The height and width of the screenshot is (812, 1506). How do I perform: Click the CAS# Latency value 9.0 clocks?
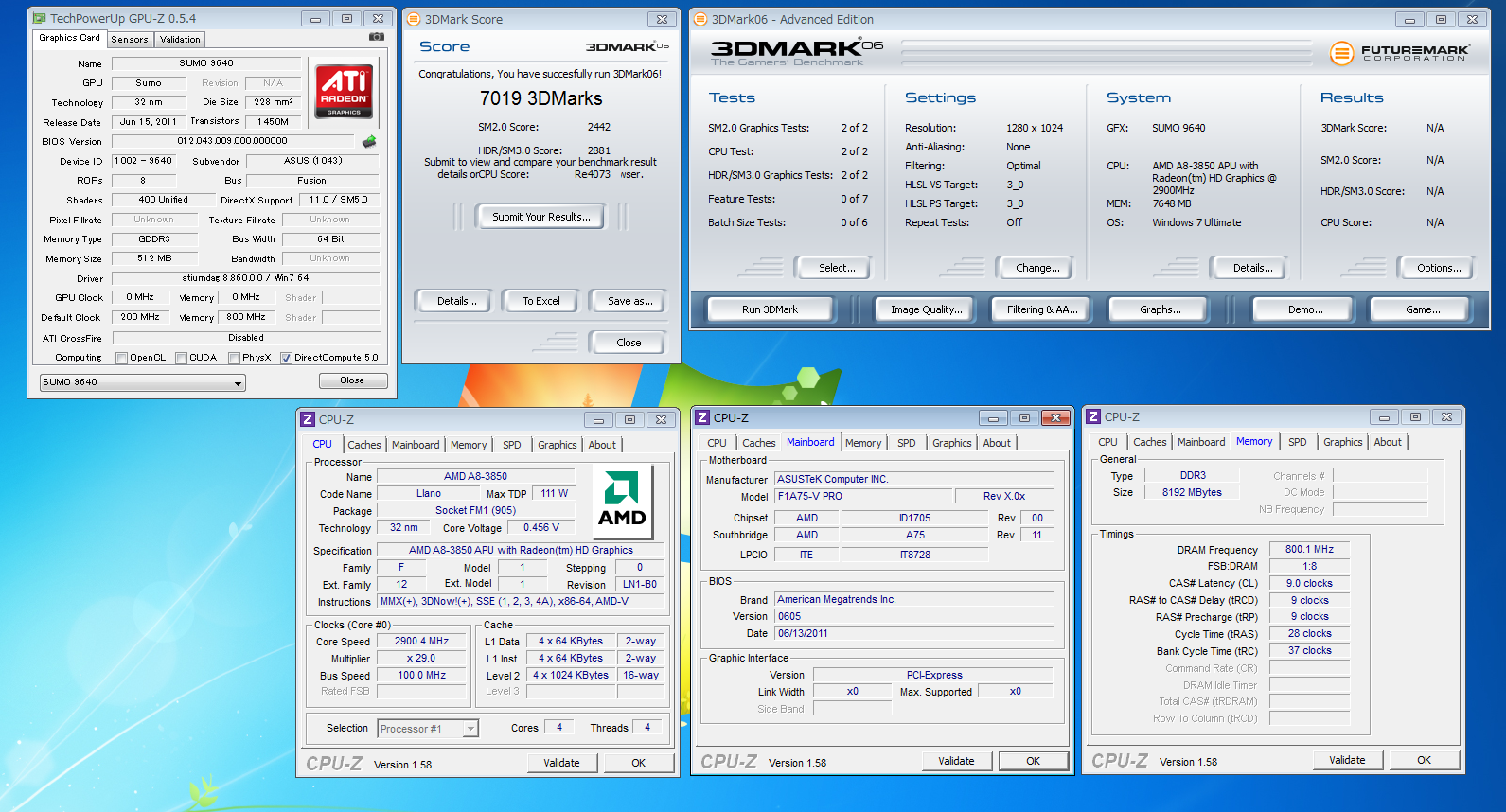tap(1309, 583)
